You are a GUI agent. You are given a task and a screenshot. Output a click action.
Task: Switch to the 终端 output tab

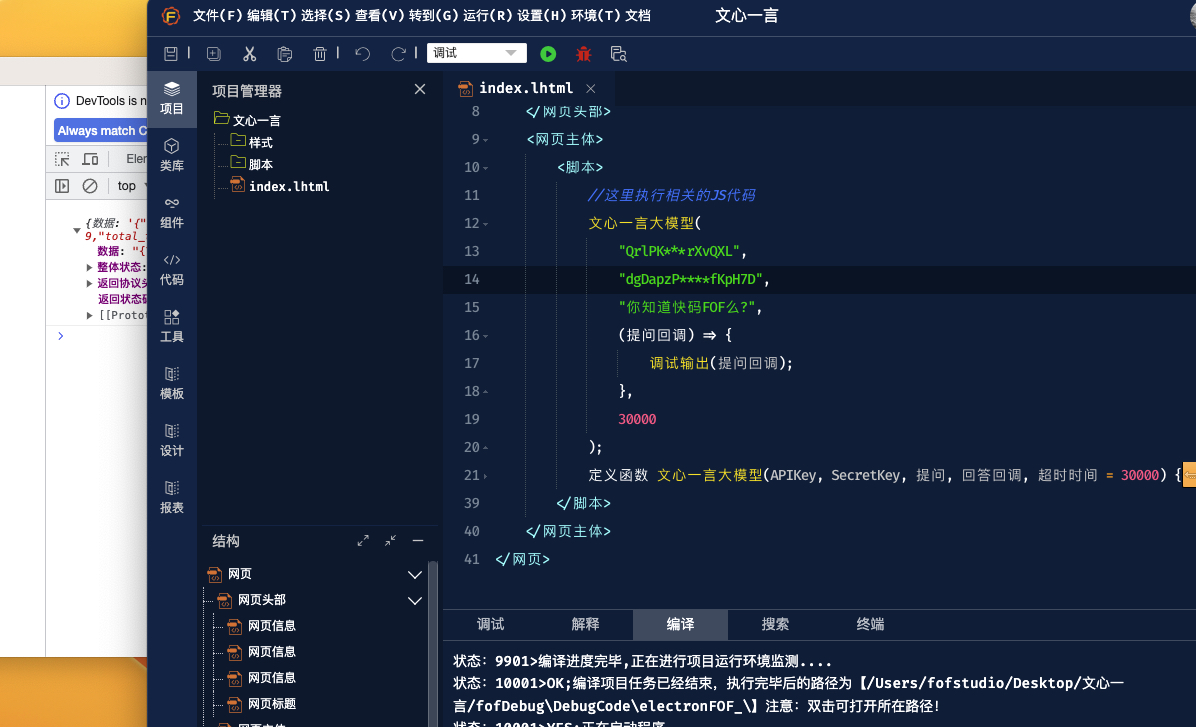point(870,624)
